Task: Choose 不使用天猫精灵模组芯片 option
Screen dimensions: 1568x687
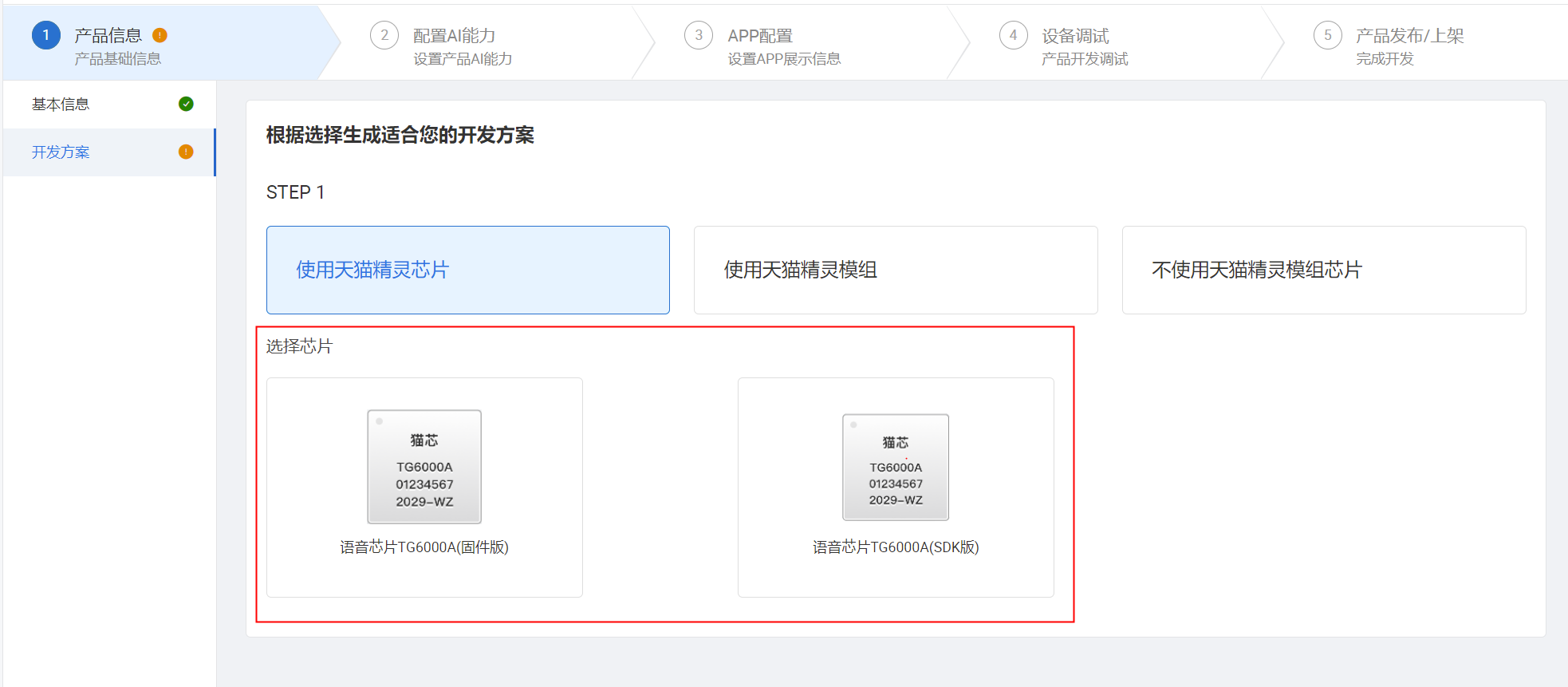Action: tap(1324, 270)
